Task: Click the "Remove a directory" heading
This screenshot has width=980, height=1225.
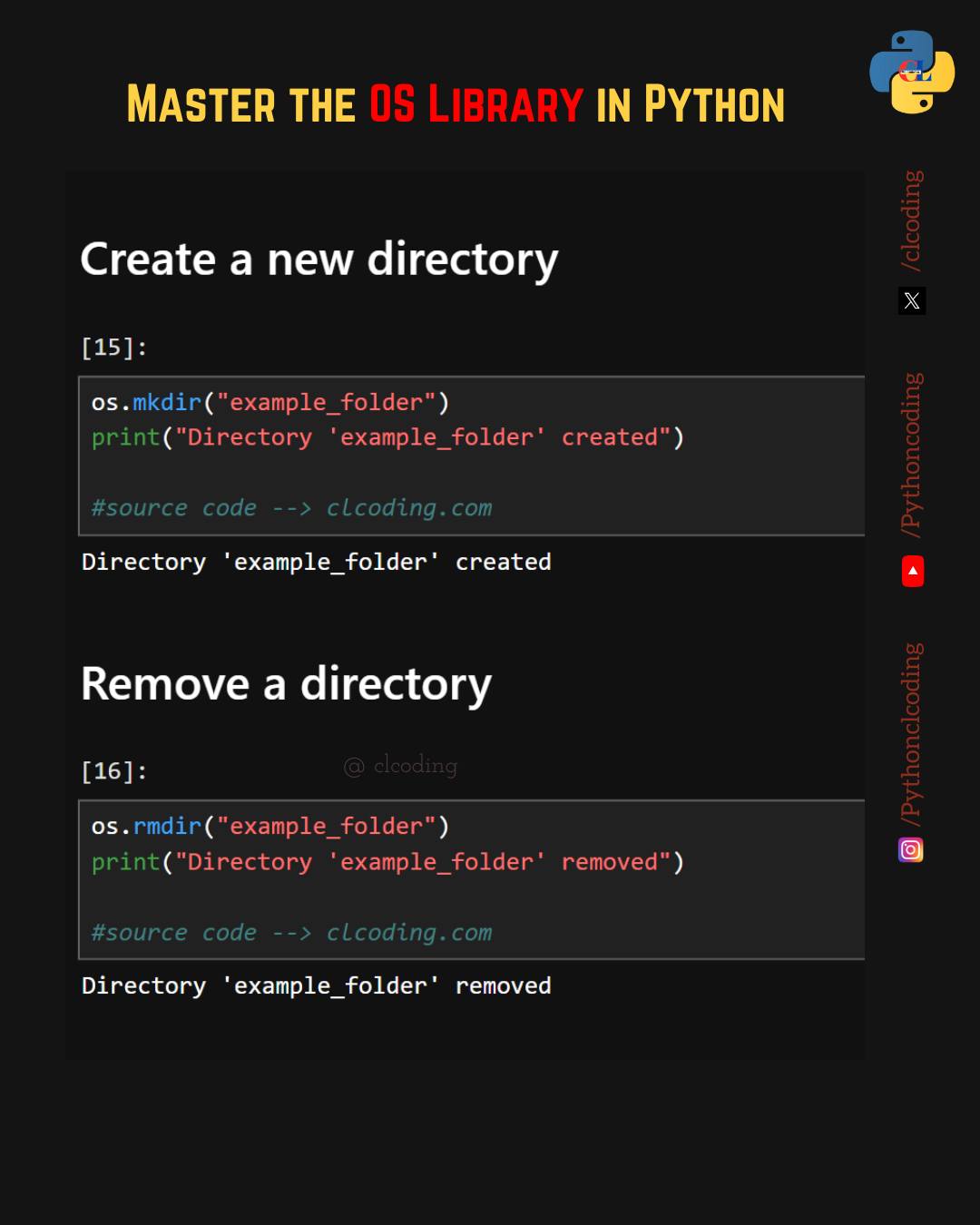Action: pyautogui.click(x=287, y=684)
